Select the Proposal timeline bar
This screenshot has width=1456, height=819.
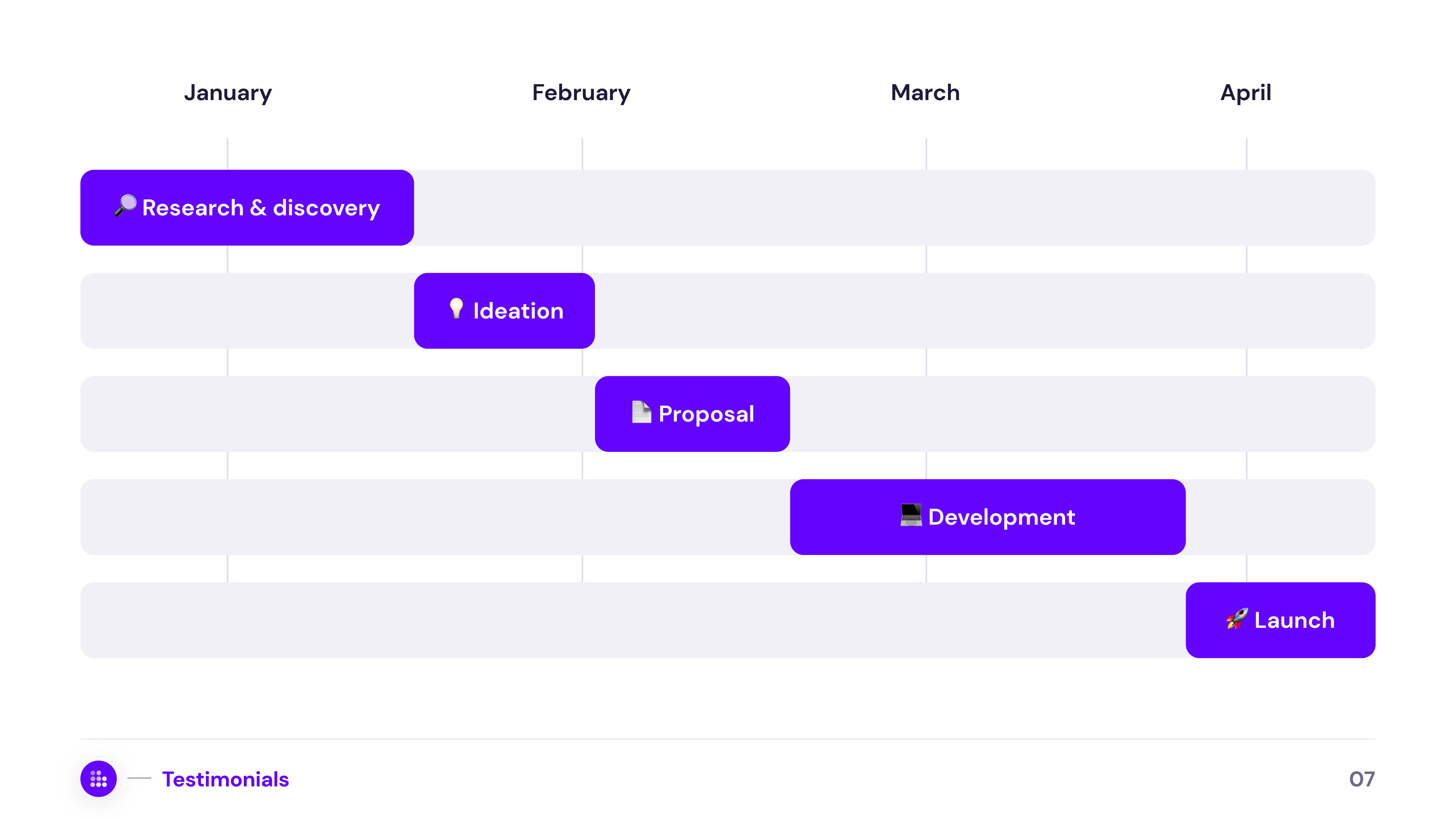pos(692,414)
